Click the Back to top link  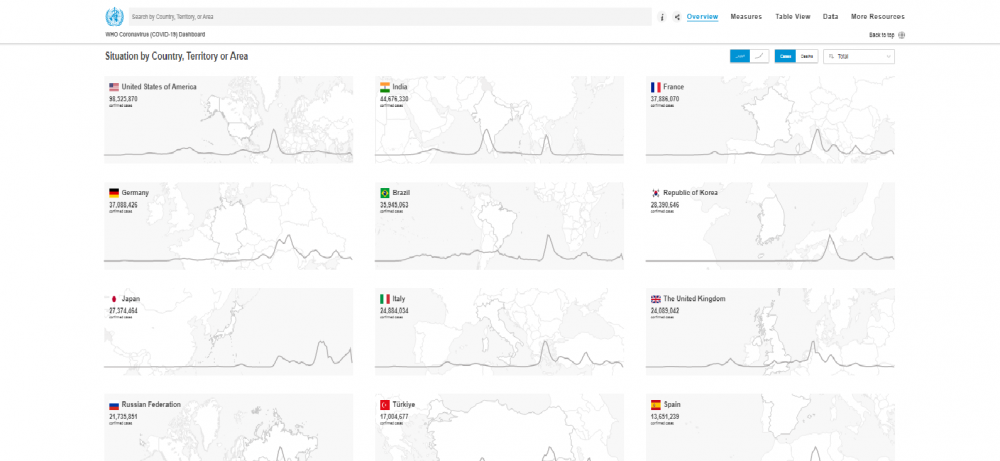(x=881, y=35)
